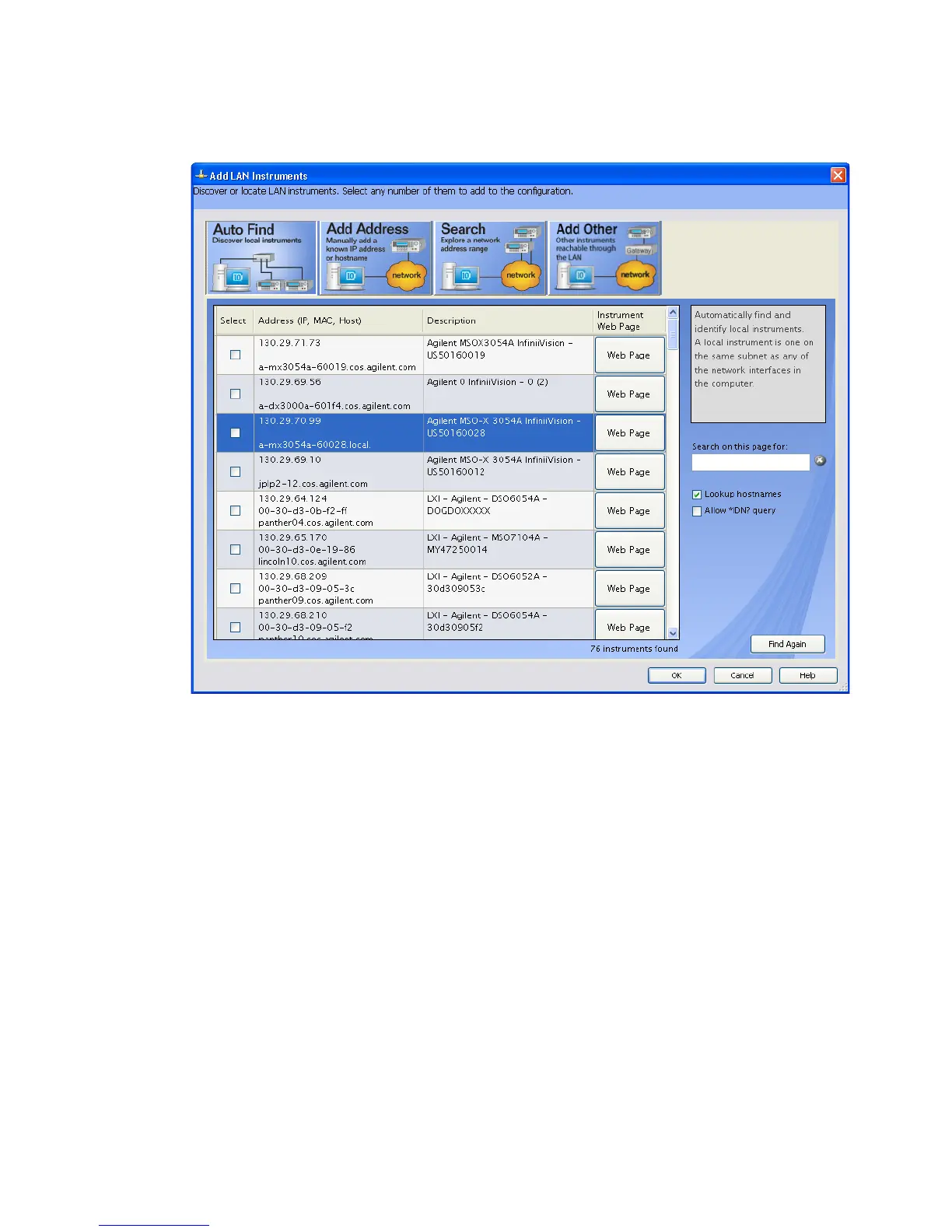The height and width of the screenshot is (1232, 952).
Task: Confirm with the OK button
Action: click(x=677, y=675)
